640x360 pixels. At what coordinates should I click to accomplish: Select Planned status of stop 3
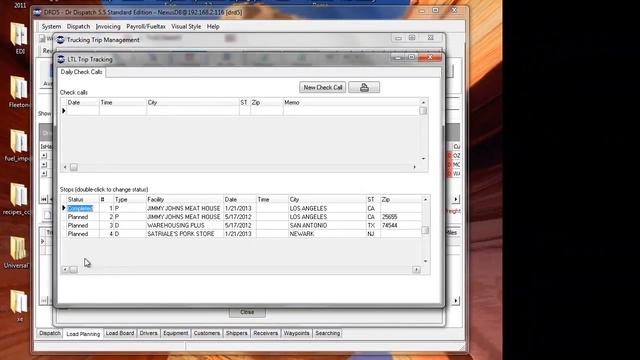pos(83,226)
